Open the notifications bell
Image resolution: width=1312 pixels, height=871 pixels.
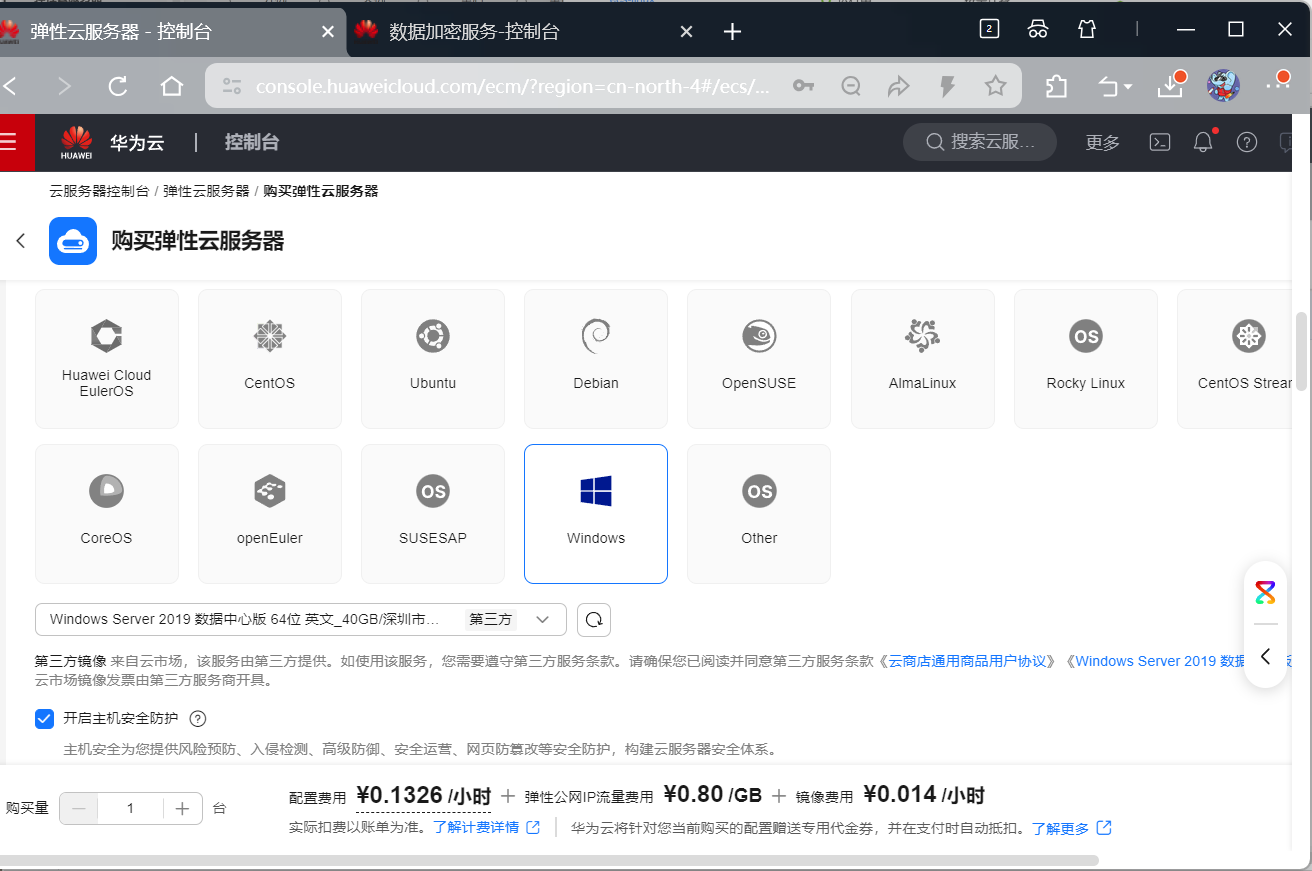pyautogui.click(x=1204, y=142)
